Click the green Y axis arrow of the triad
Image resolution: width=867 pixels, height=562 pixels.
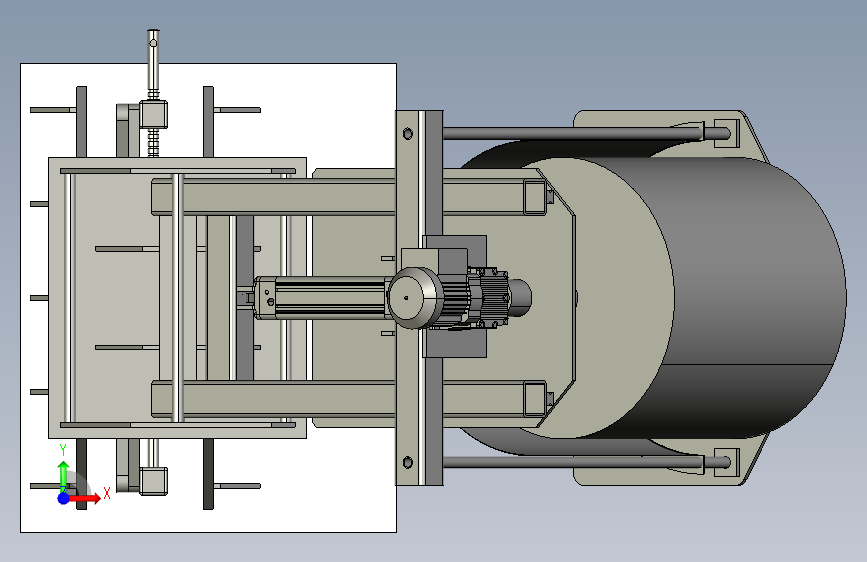click(x=63, y=476)
